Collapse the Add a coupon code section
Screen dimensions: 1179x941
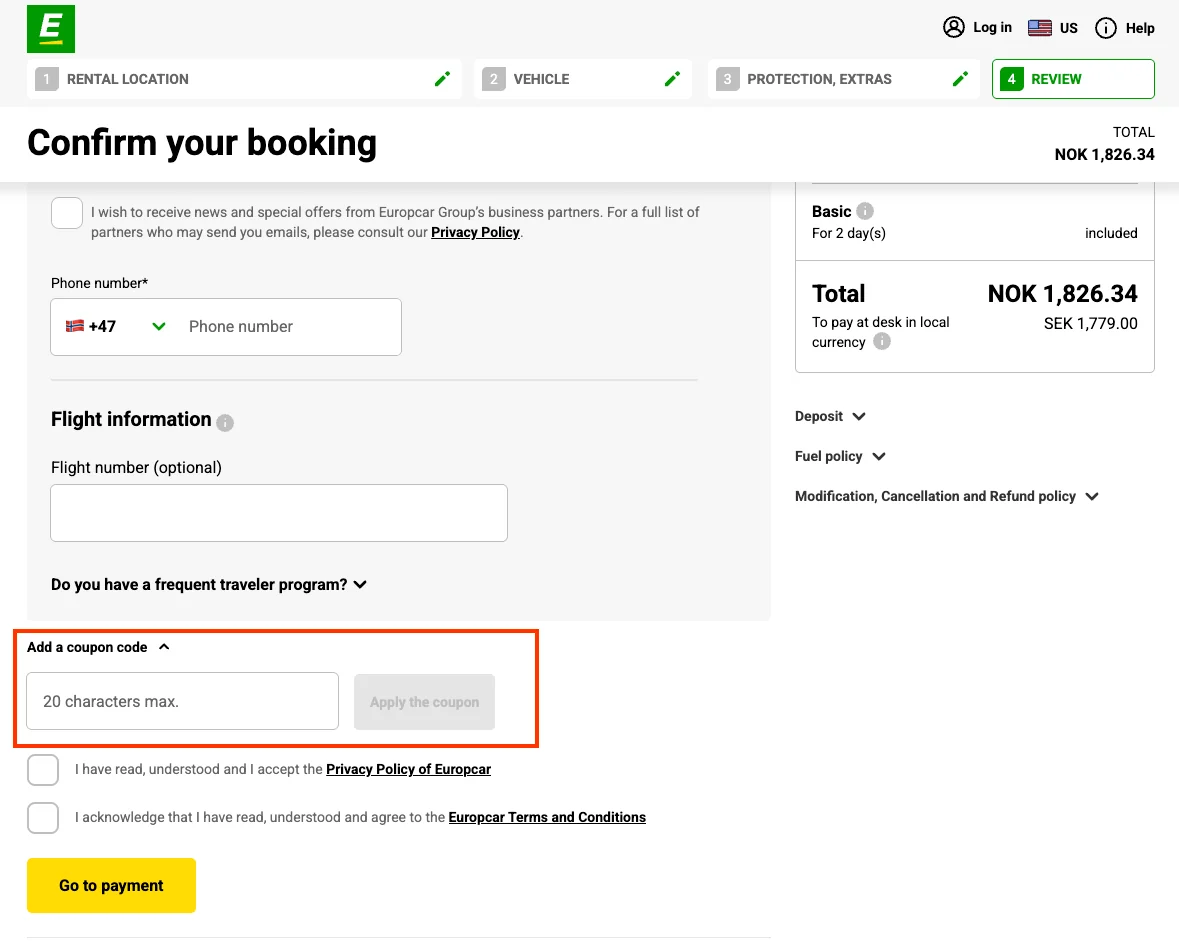coord(98,647)
